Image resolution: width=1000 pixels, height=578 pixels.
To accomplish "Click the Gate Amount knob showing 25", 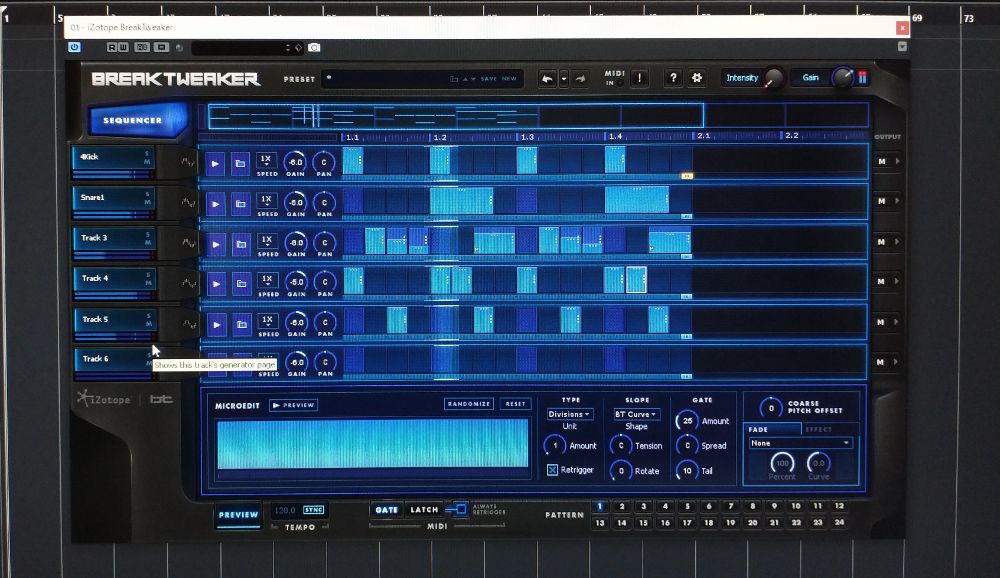I will tap(687, 420).
